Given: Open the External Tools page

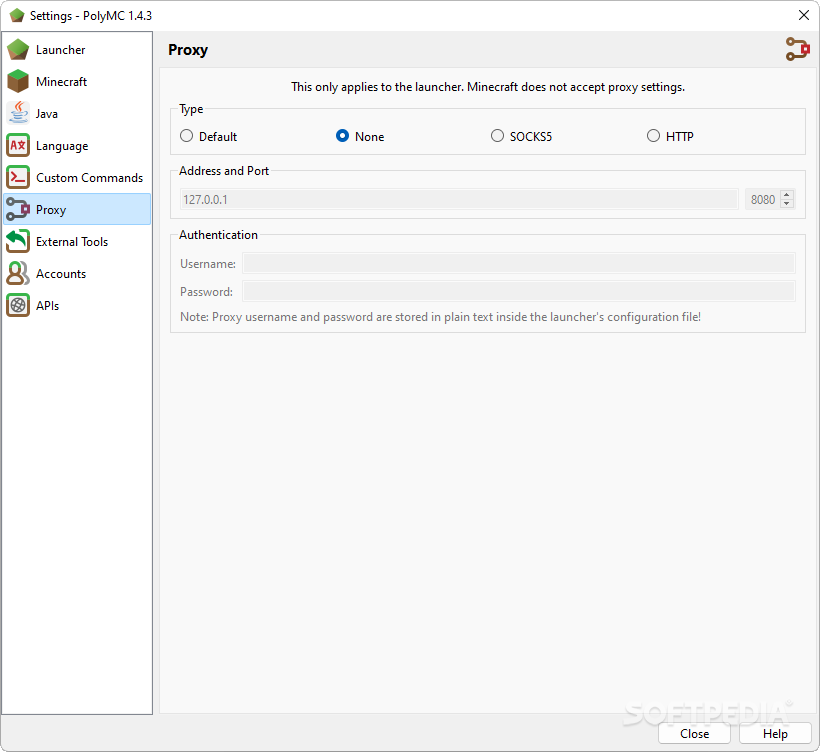Looking at the screenshot, I should 77,241.
